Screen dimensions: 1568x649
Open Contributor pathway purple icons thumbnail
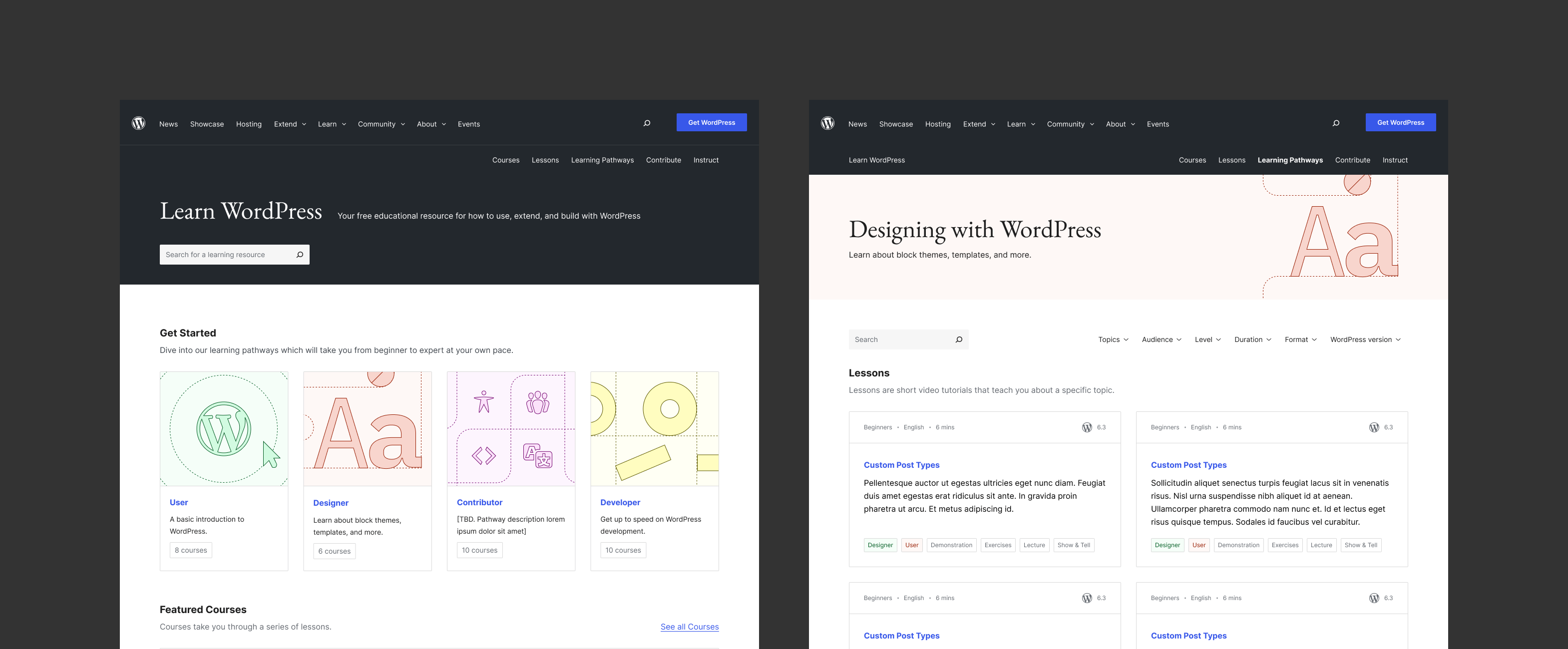[511, 429]
